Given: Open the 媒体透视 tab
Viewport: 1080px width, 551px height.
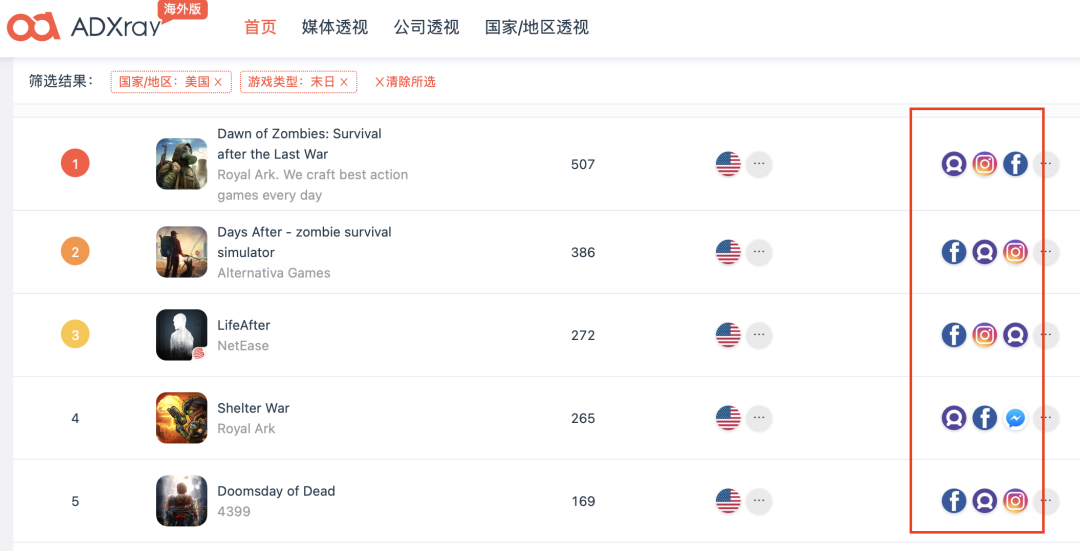Looking at the screenshot, I should pyautogui.click(x=335, y=27).
